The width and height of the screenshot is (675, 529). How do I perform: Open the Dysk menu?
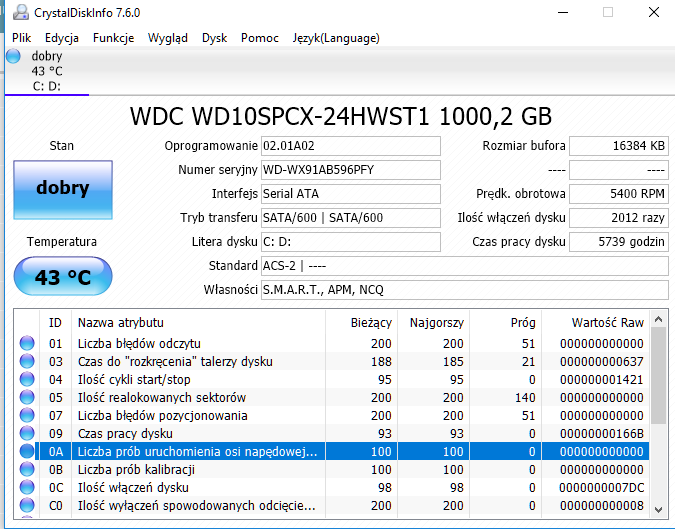click(214, 38)
